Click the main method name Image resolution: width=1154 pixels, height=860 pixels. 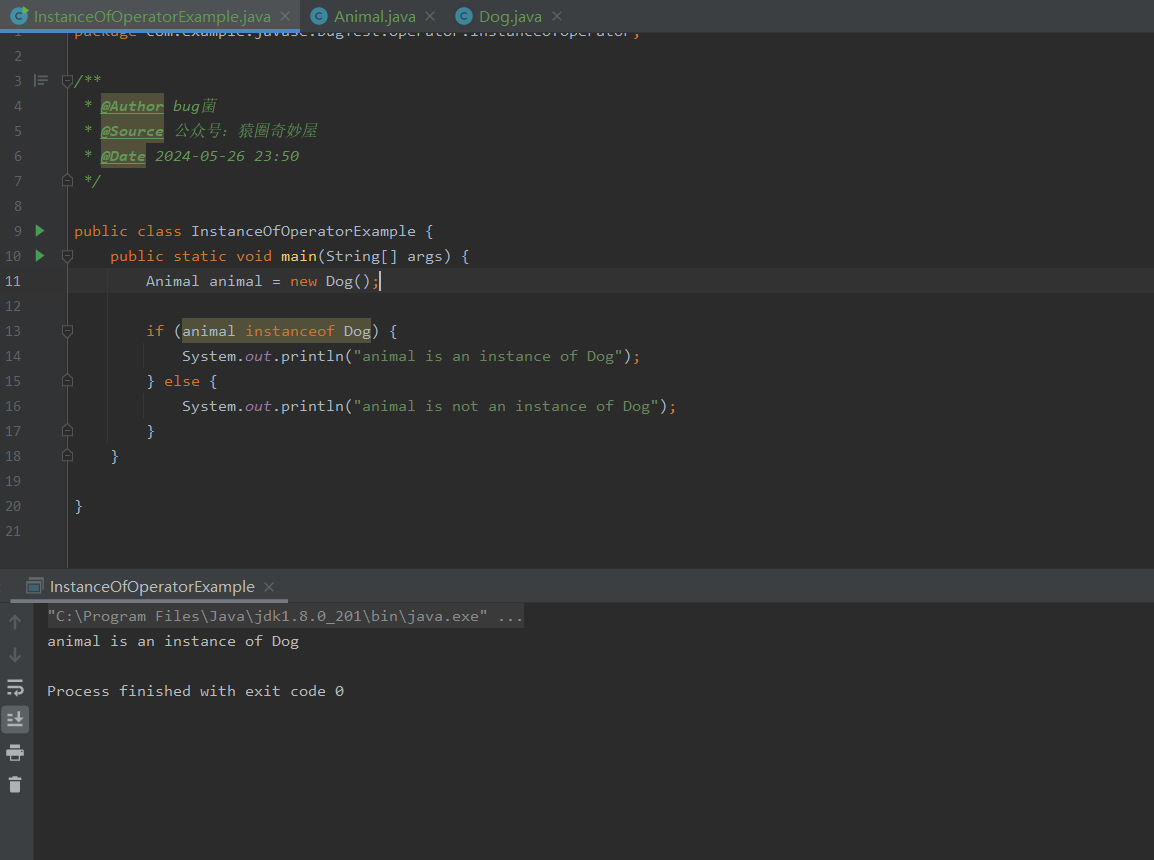pos(299,256)
